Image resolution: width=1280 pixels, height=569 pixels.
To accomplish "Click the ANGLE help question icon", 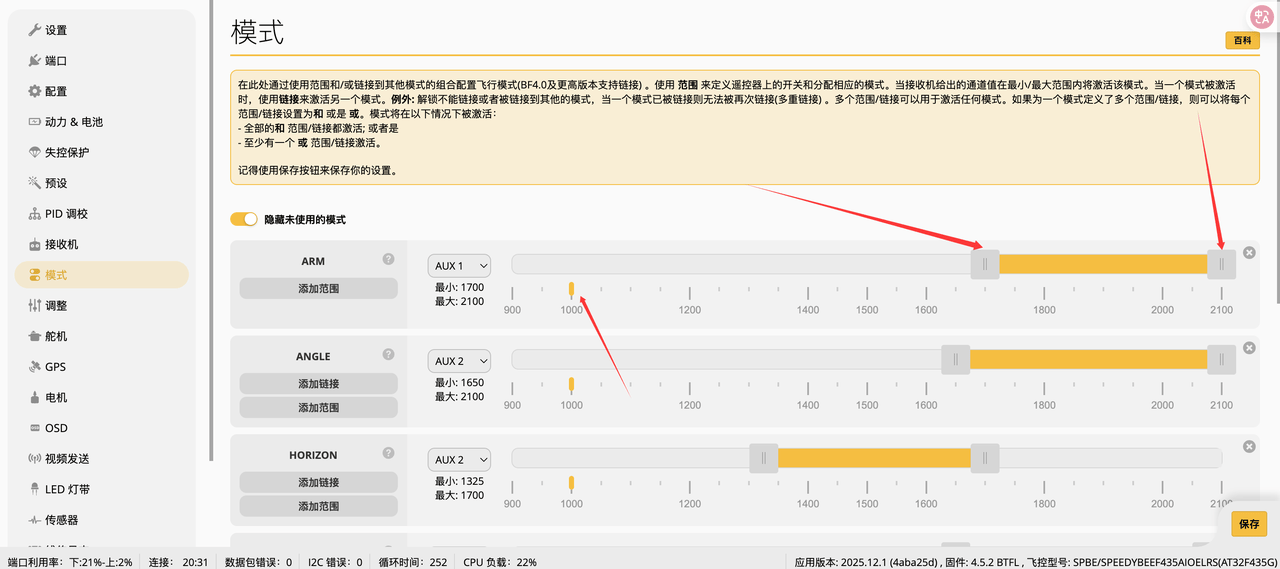I will point(388,354).
